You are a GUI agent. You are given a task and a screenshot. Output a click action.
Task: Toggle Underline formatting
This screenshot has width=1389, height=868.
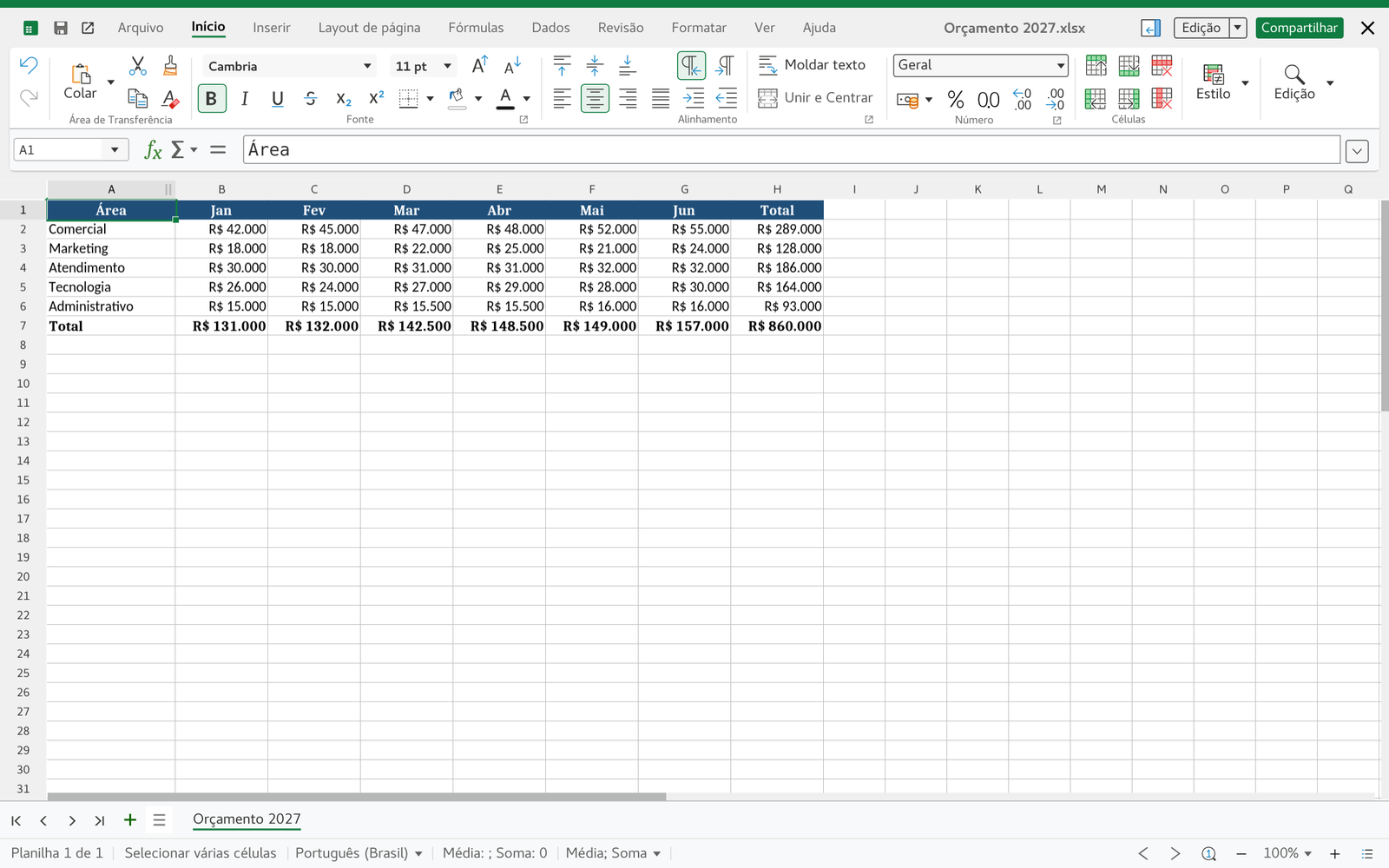278,99
